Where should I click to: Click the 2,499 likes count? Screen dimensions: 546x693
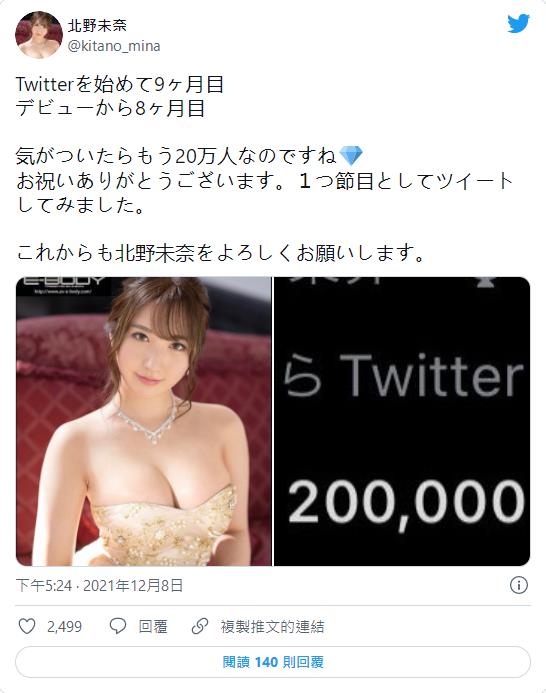(65, 627)
